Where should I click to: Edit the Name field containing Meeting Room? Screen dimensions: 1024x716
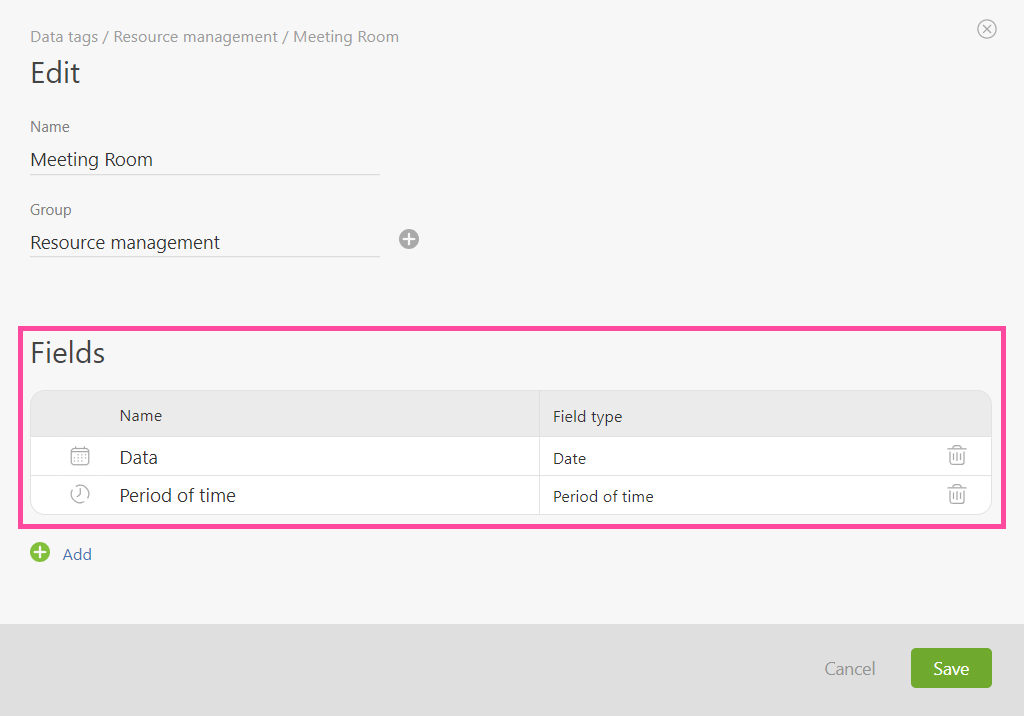205,160
